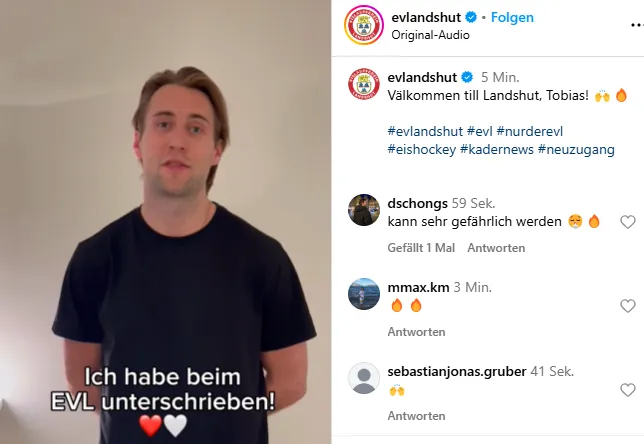The width and height of the screenshot is (644, 444).
Task: Click the reel video to pause playback
Action: click(166, 222)
